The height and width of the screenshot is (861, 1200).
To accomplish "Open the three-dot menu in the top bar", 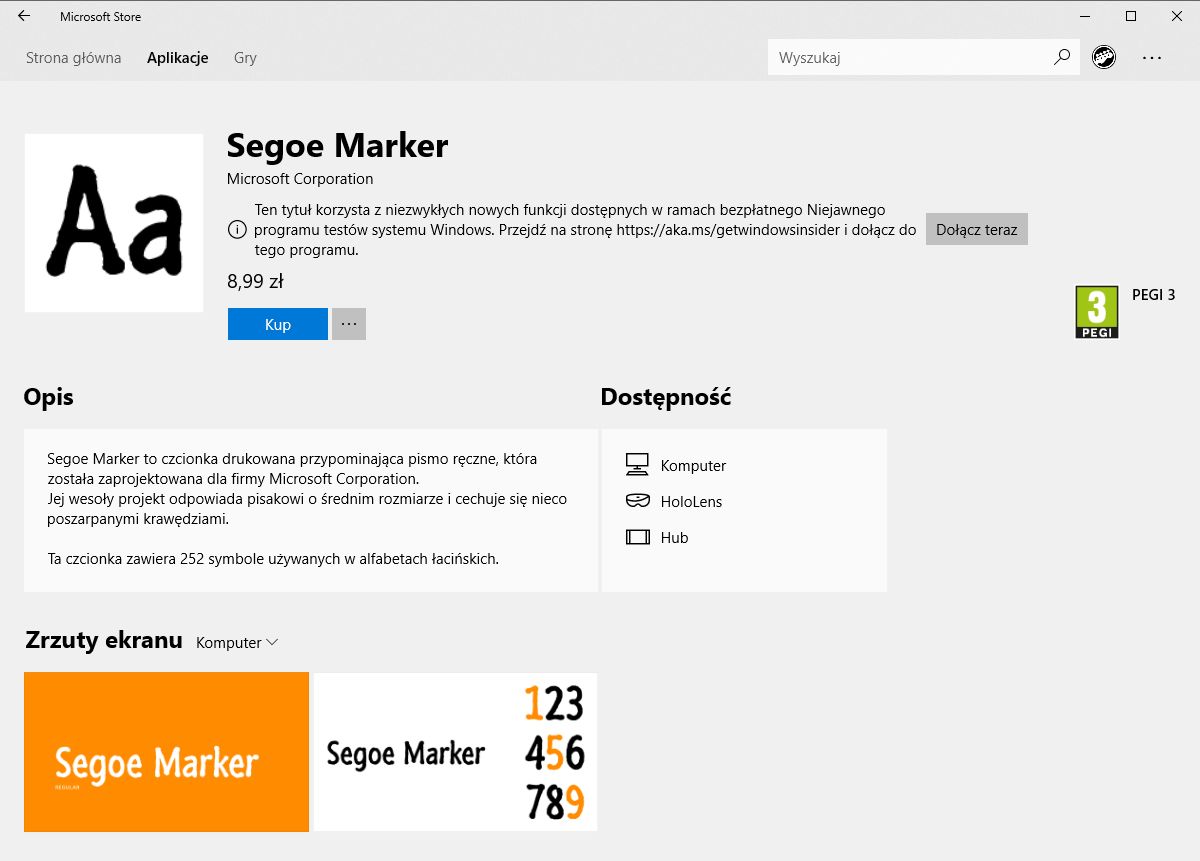I will pyautogui.click(x=1152, y=57).
